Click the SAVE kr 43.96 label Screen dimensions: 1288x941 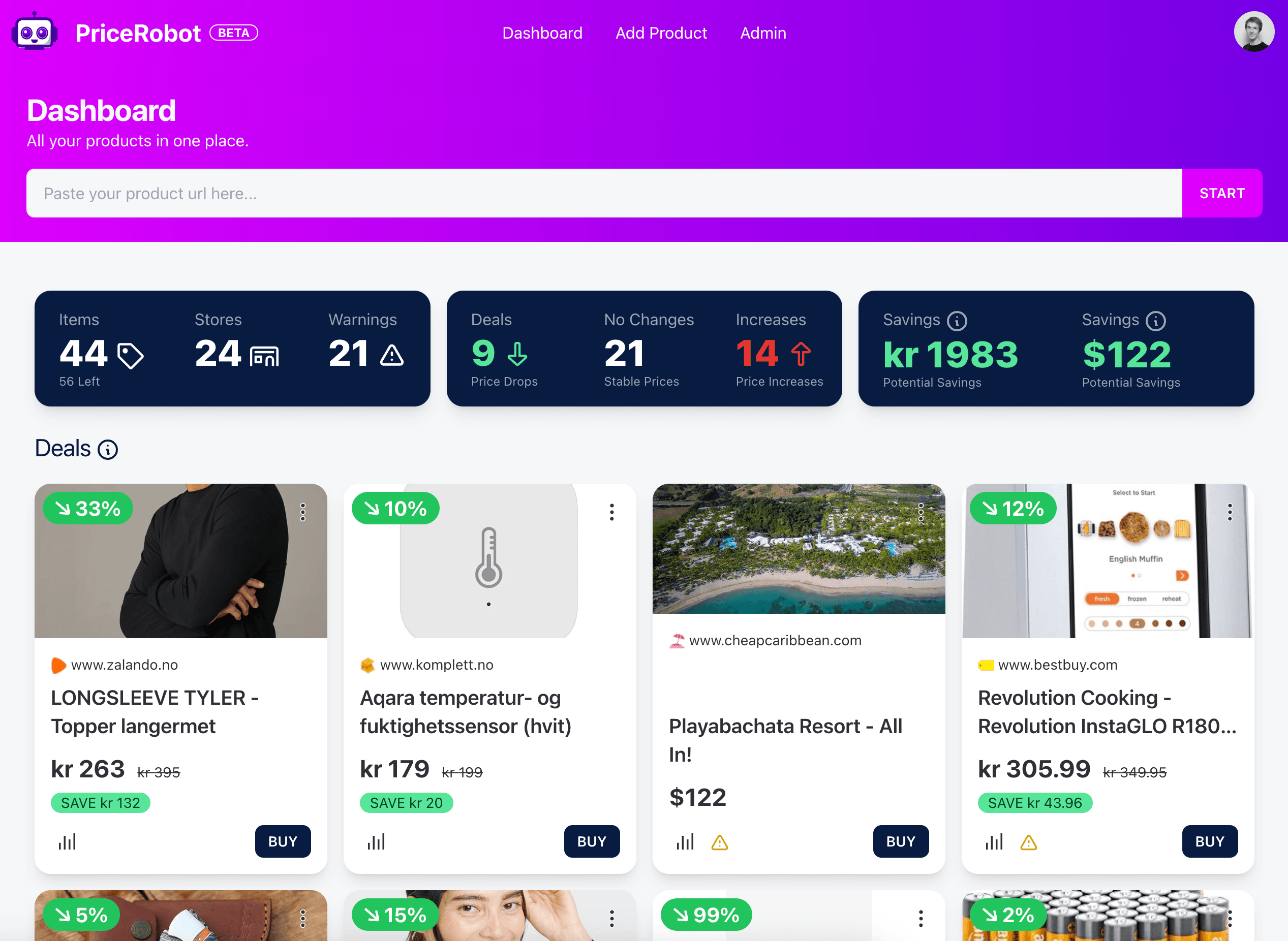click(1034, 803)
